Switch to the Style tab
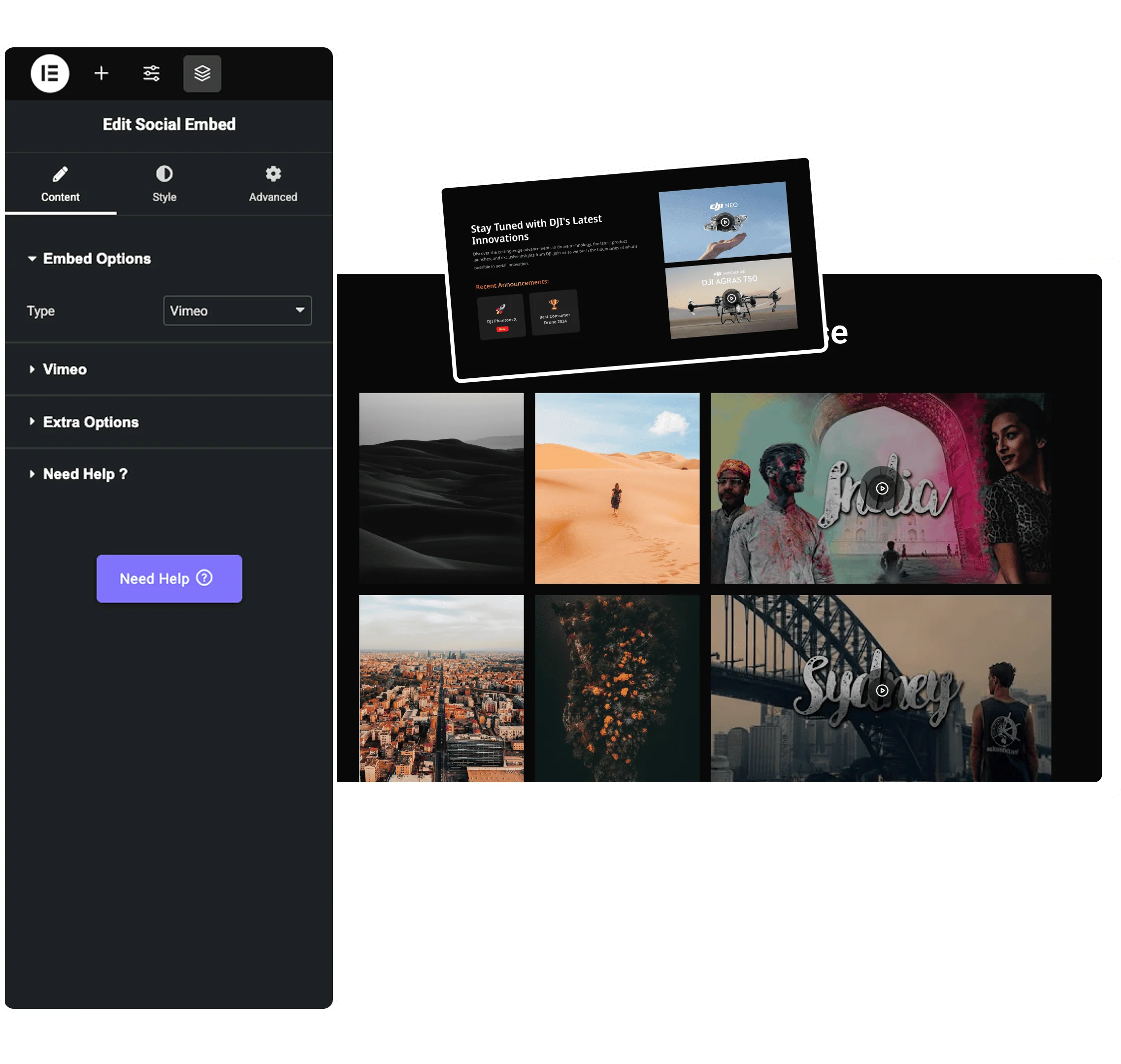Image resolution: width=1121 pixels, height=1064 pixels. [x=165, y=184]
